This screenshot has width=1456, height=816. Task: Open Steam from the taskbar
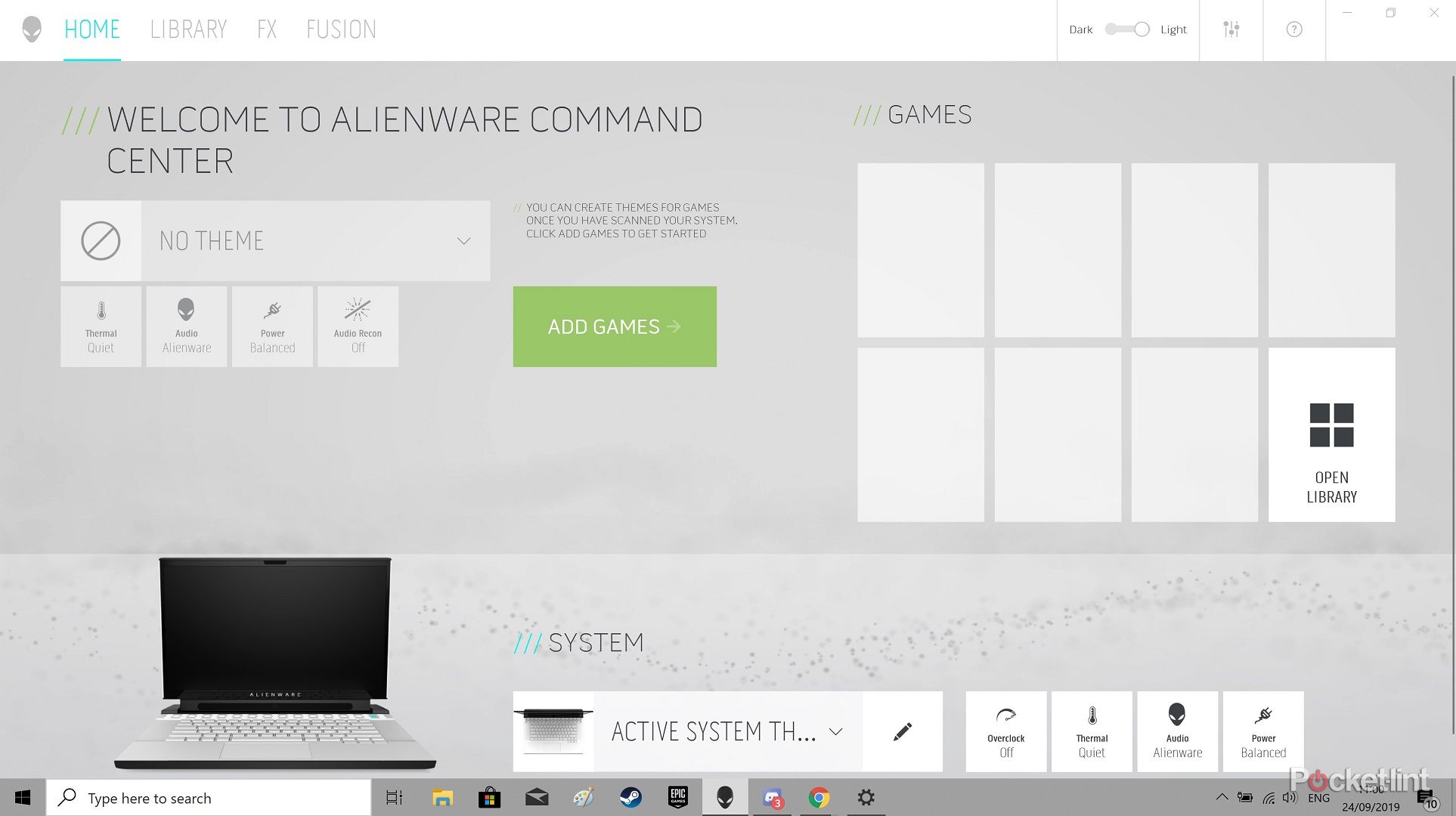pyautogui.click(x=631, y=798)
